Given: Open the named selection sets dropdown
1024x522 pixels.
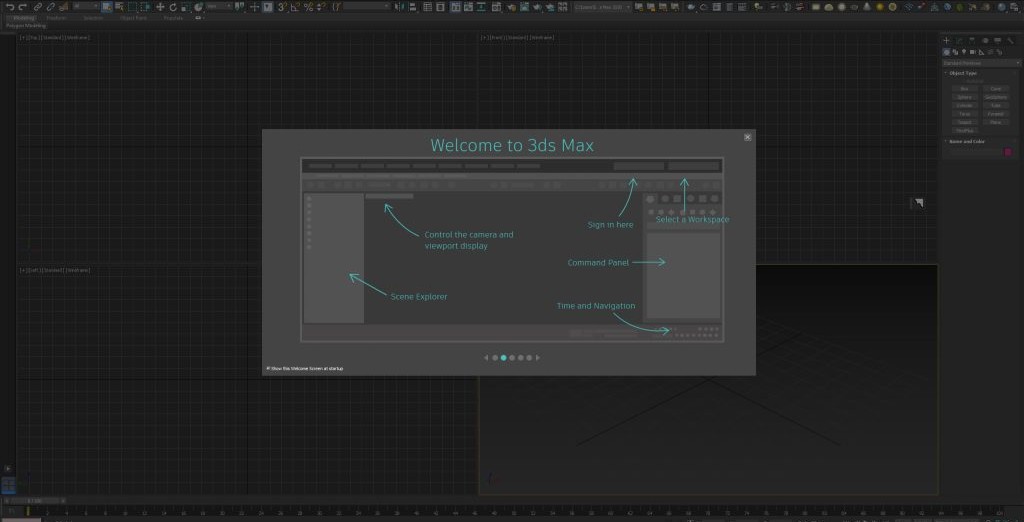Looking at the screenshot, I should coord(366,7).
